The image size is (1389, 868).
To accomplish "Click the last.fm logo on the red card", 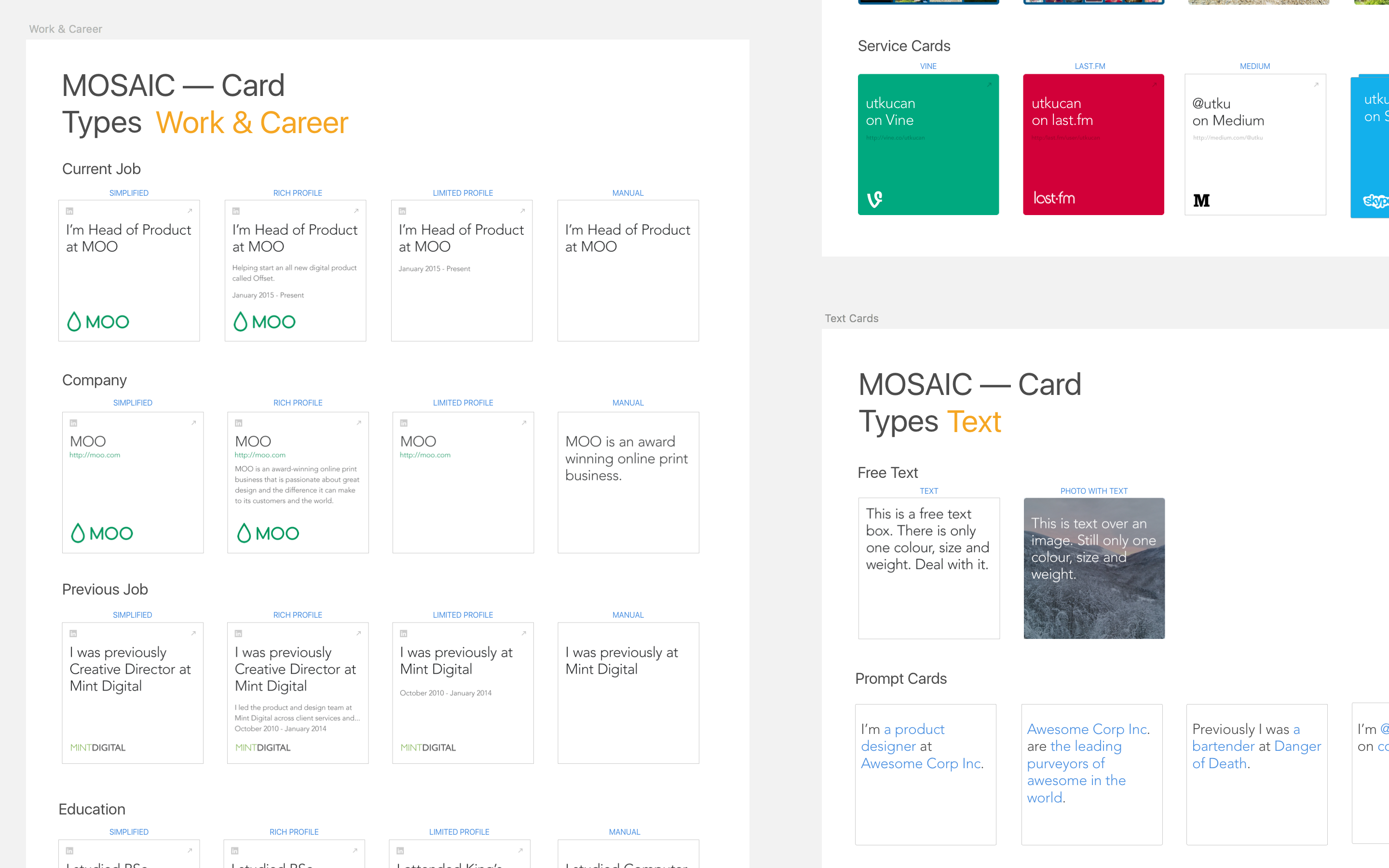I will [1054, 198].
